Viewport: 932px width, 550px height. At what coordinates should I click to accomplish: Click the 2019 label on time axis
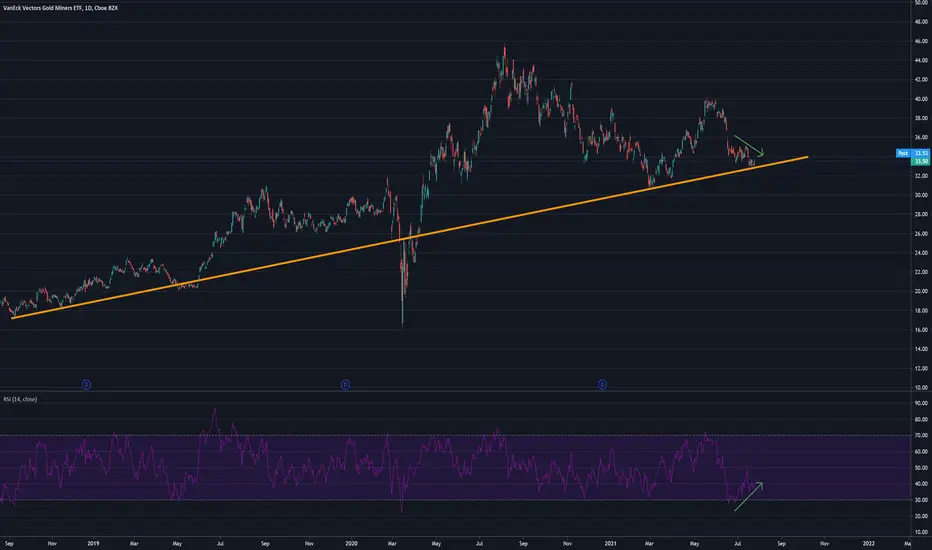[x=93, y=543]
